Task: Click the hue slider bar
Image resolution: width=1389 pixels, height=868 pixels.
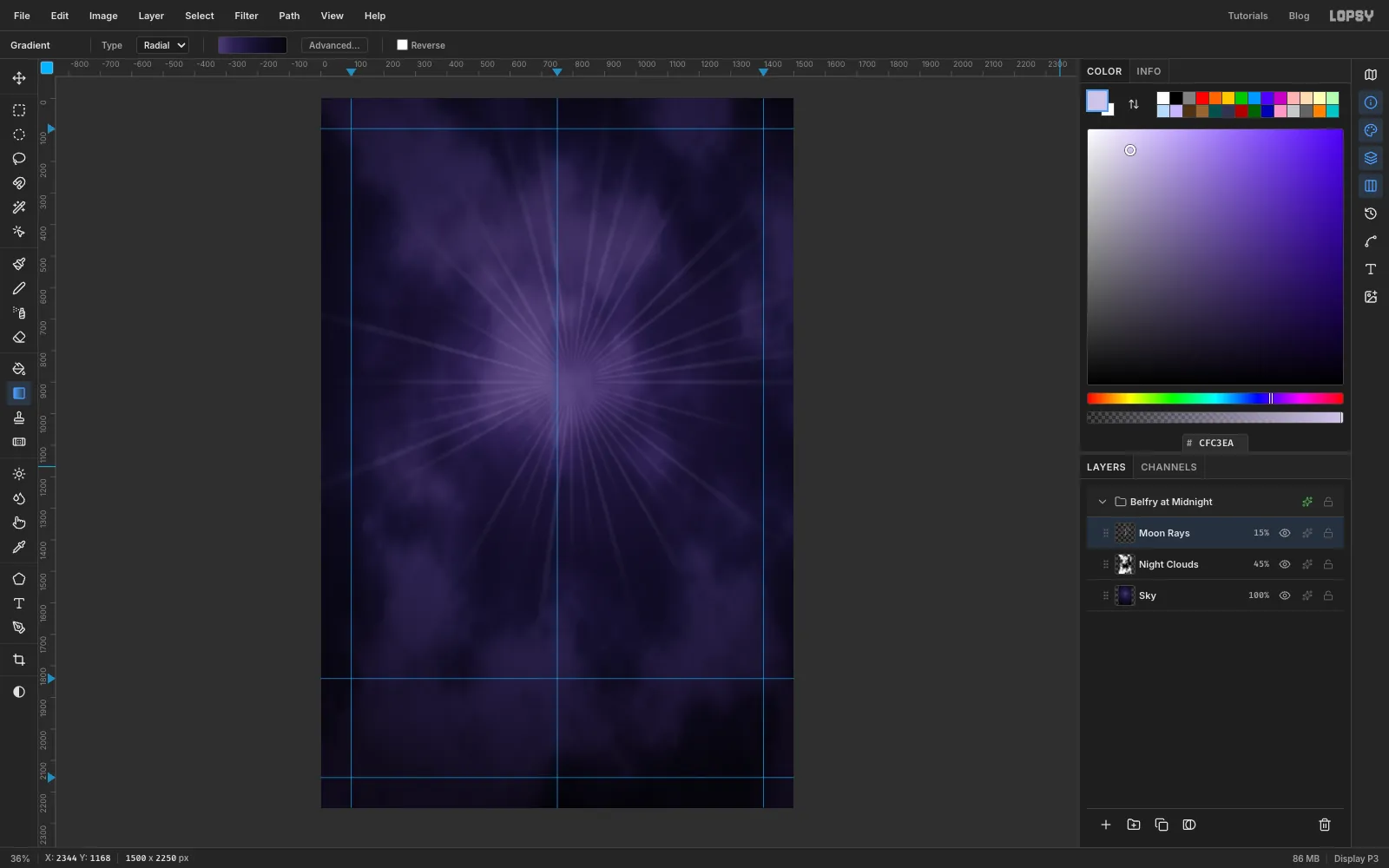Action: 1215,398
